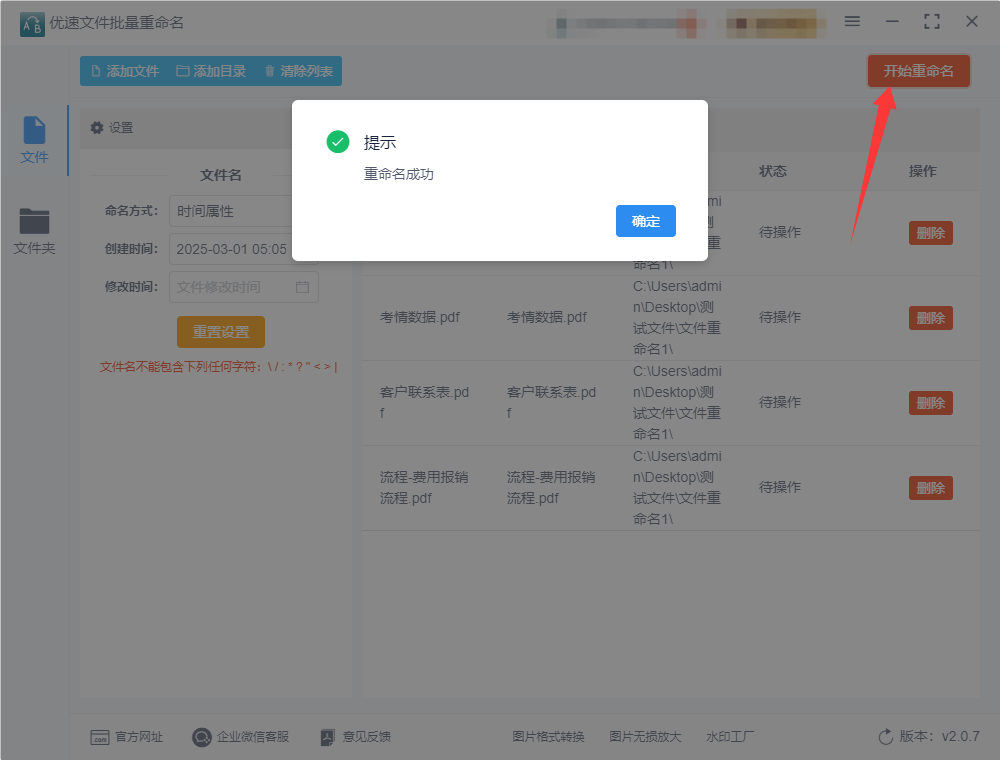The image size is (1000, 760).
Task: Open 水印工厂 link
Action: (730, 736)
